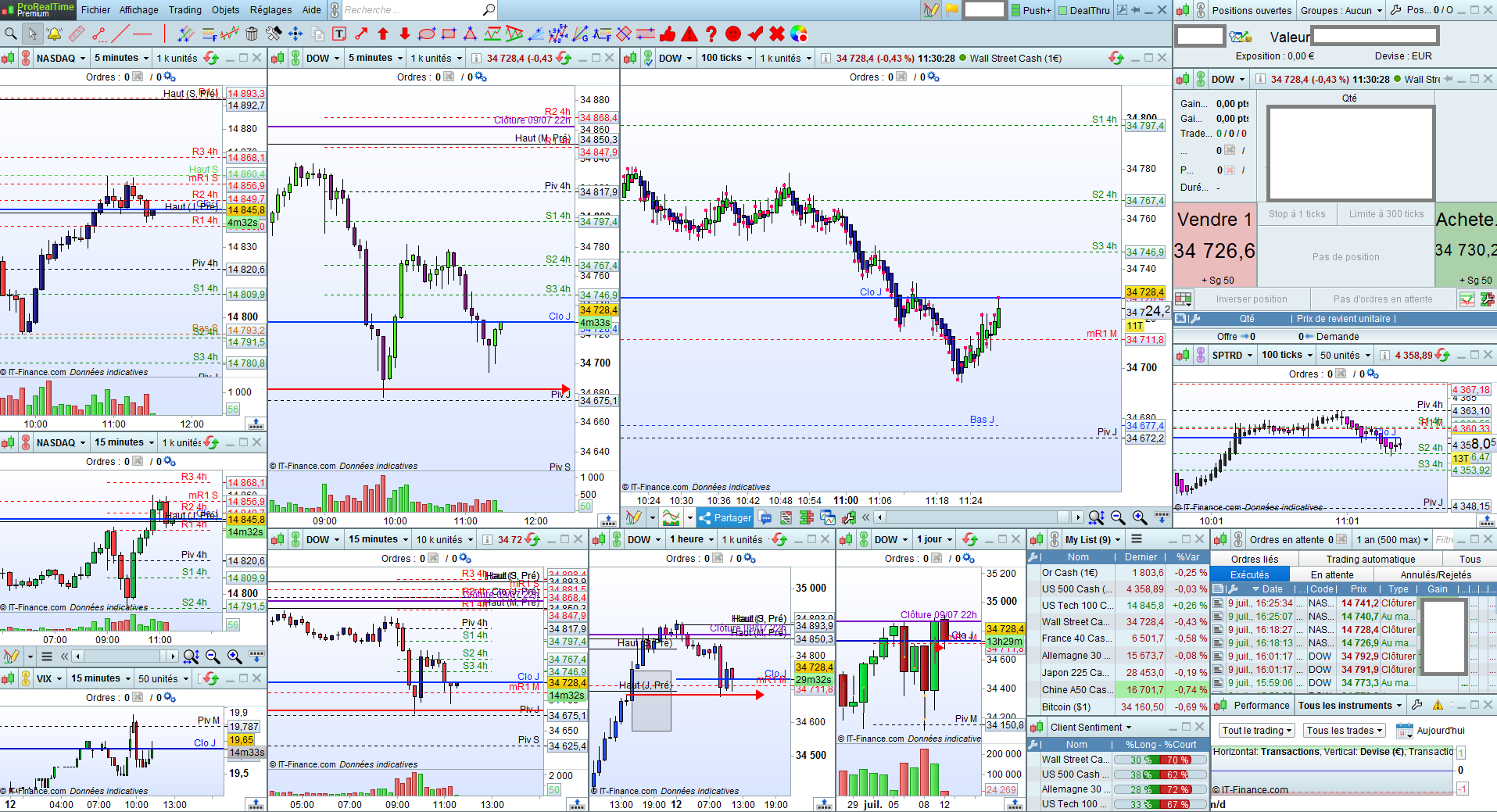
Task: Expand the My List (9) dropdown
Action: pyautogui.click(x=1092, y=539)
